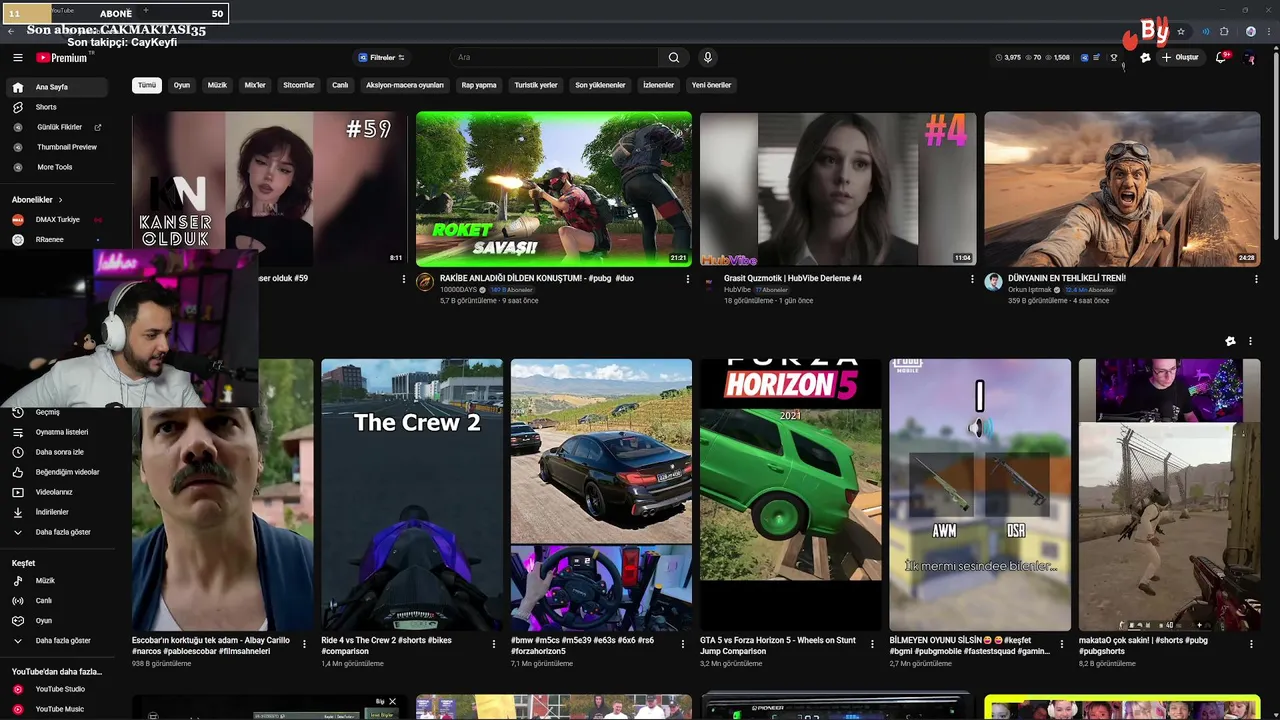Select the Oyun filter chip
Image resolution: width=1280 pixels, height=720 pixels.
pos(182,85)
